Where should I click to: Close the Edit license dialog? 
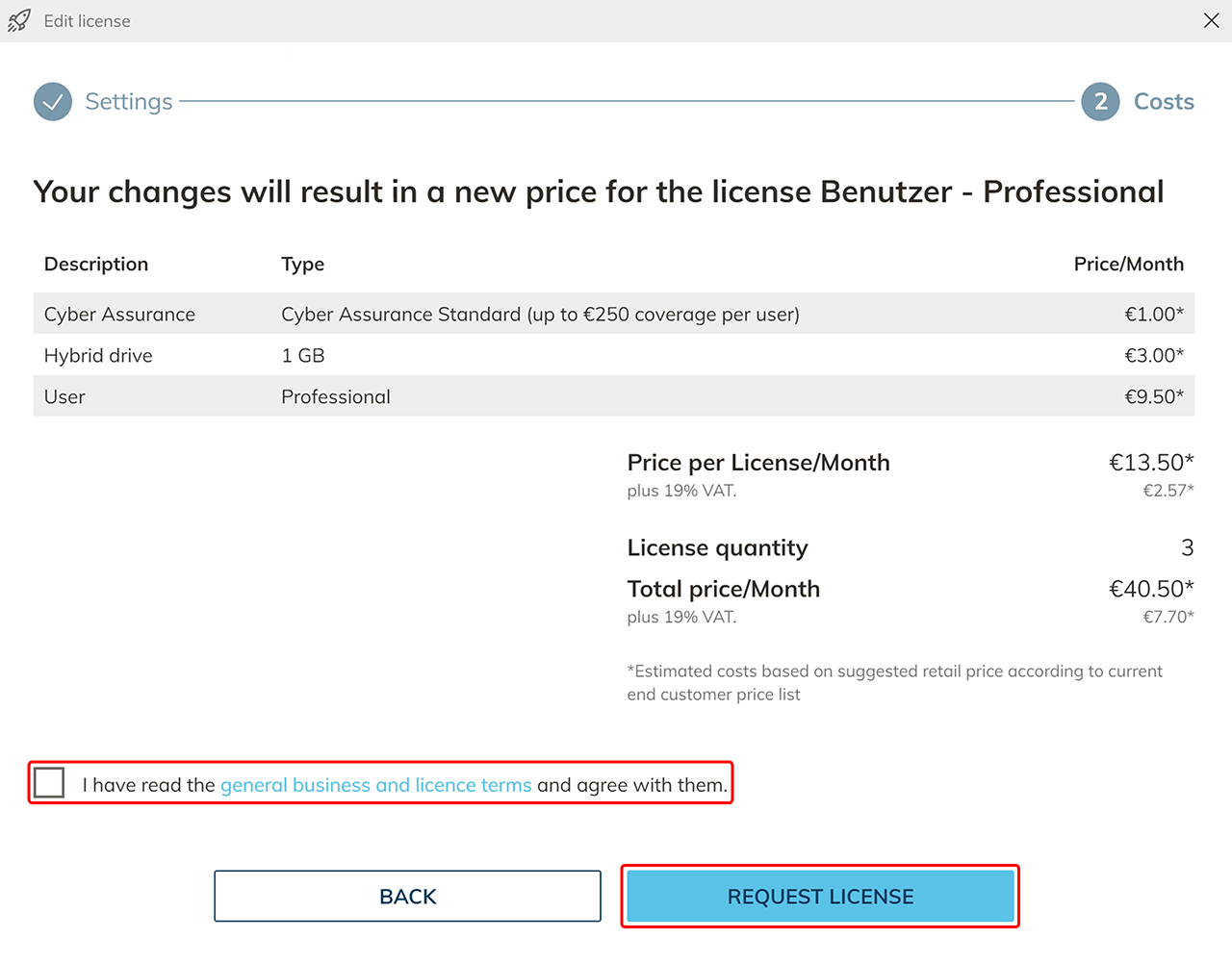1211,21
